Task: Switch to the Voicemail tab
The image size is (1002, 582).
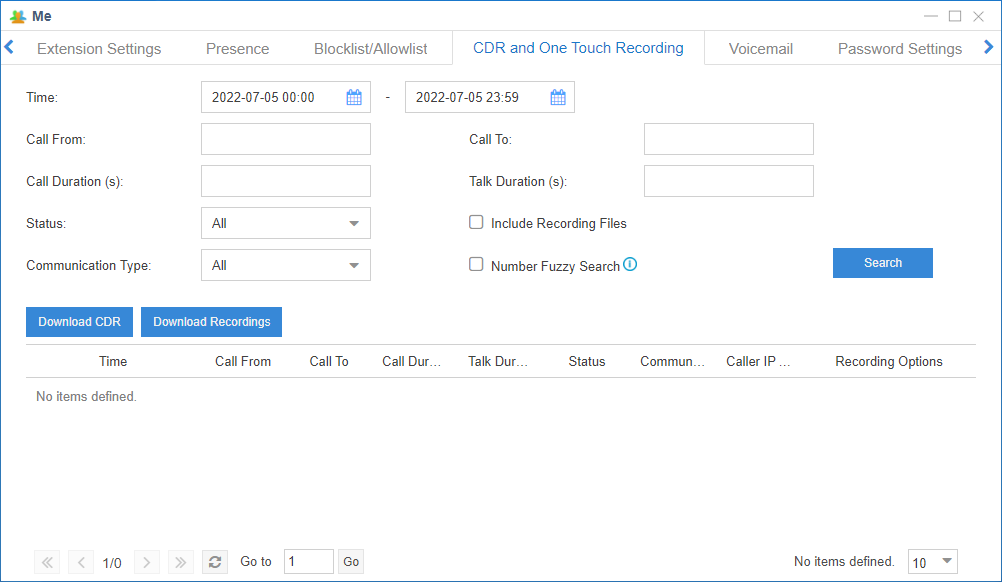Action: tap(760, 48)
